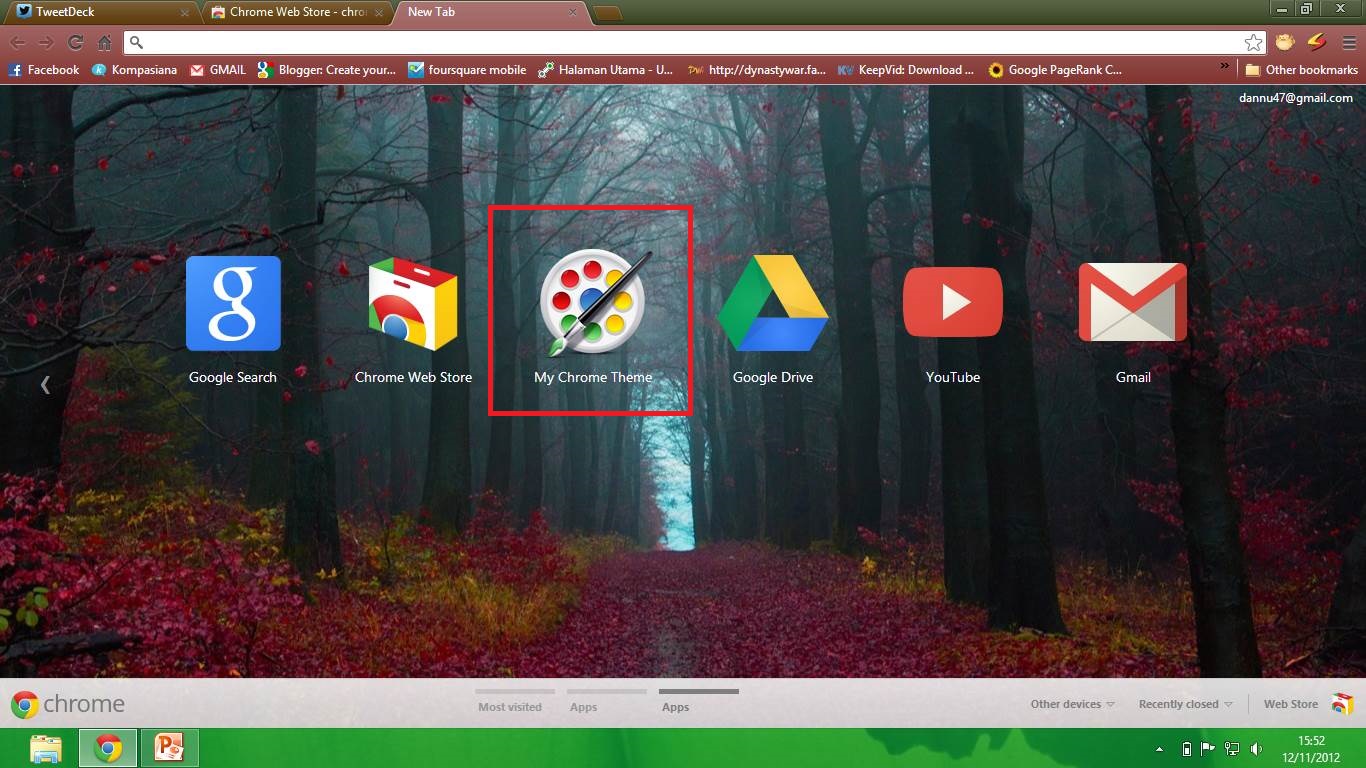This screenshot has width=1366, height=768.
Task: Open the dynastywar bookmark
Action: point(757,70)
